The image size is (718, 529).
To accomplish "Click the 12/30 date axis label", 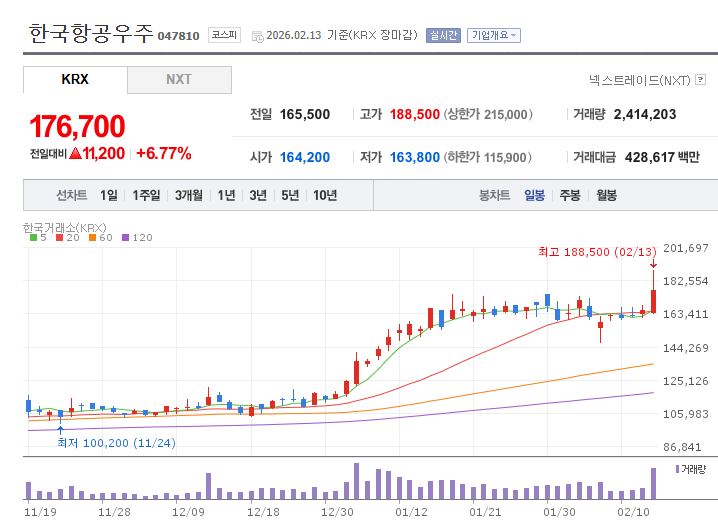I will [x=337, y=512].
